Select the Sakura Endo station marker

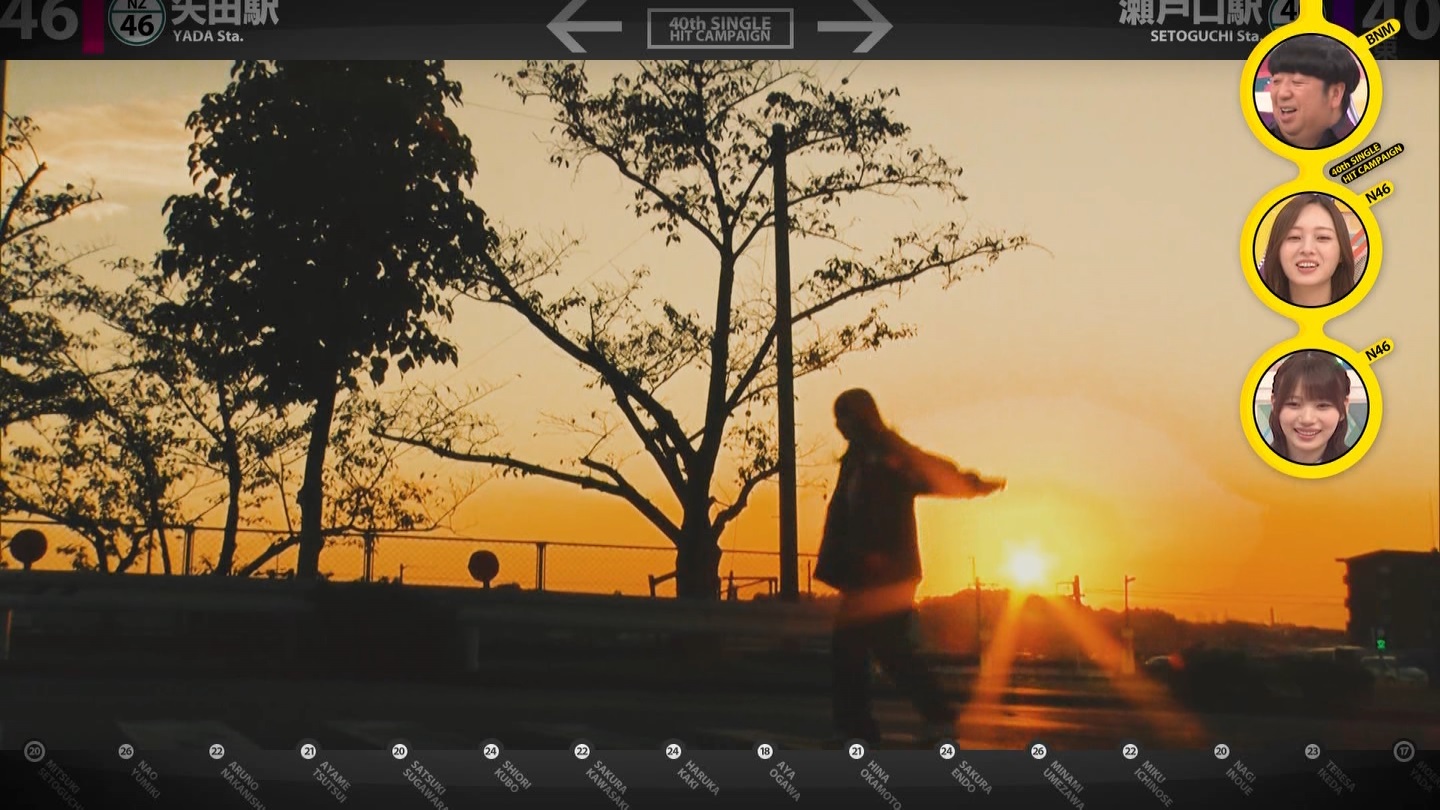[947, 751]
